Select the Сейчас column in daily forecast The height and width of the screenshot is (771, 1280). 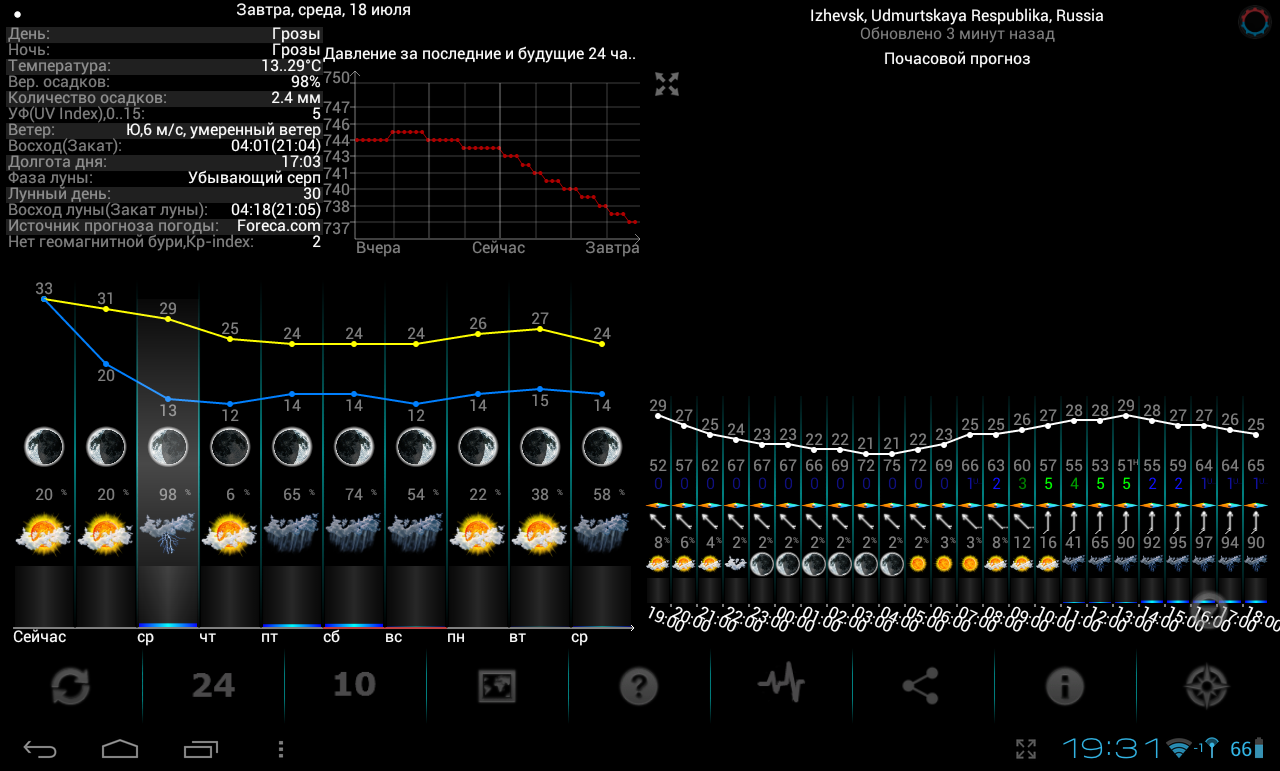[x=44, y=460]
